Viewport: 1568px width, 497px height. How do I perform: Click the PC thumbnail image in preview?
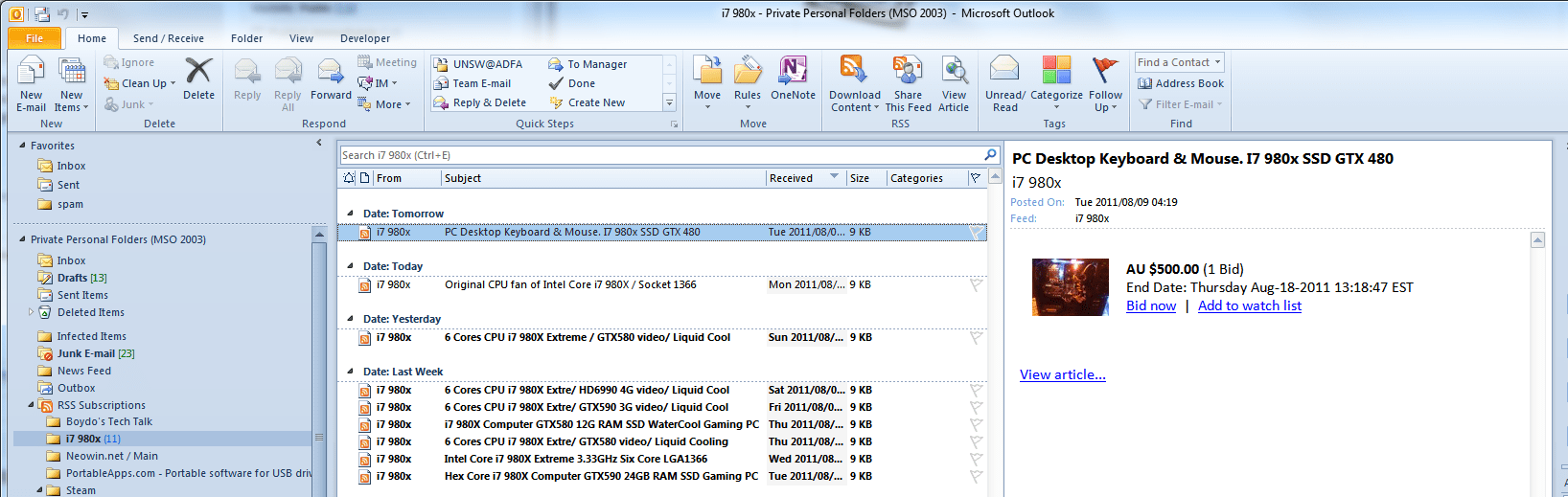(x=1071, y=287)
